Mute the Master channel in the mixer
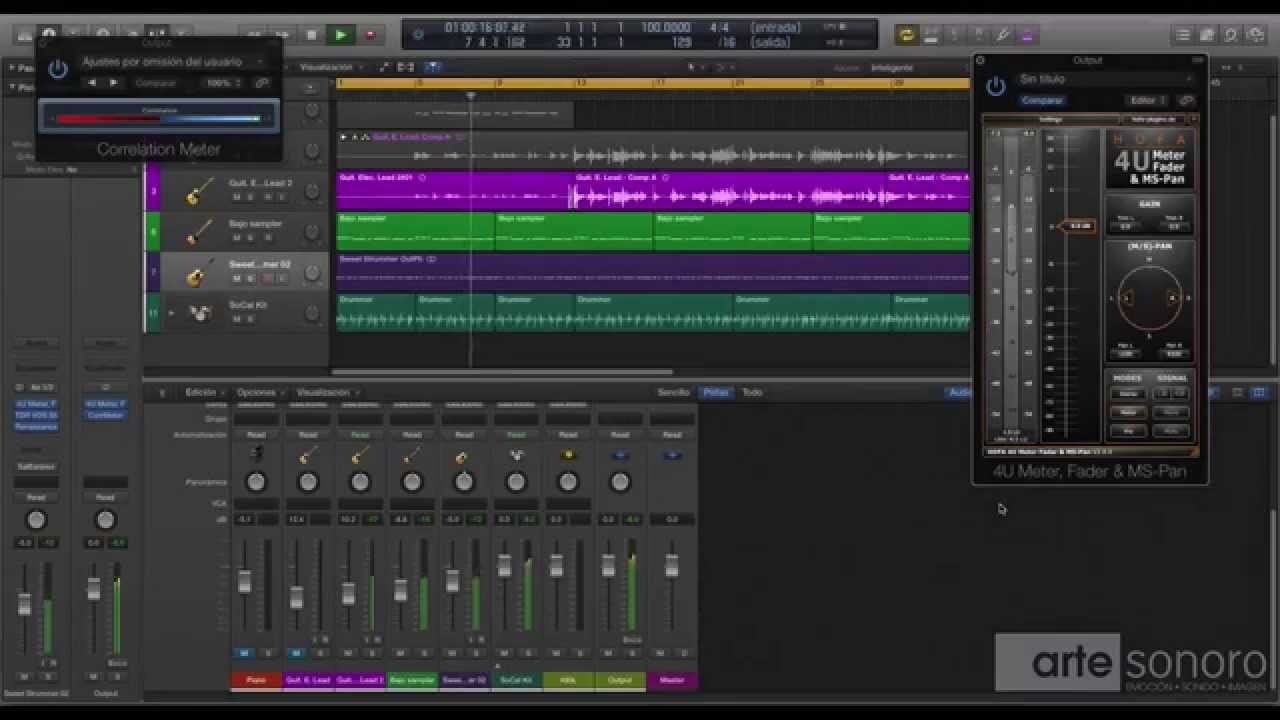This screenshot has width=1280, height=720. click(659, 653)
